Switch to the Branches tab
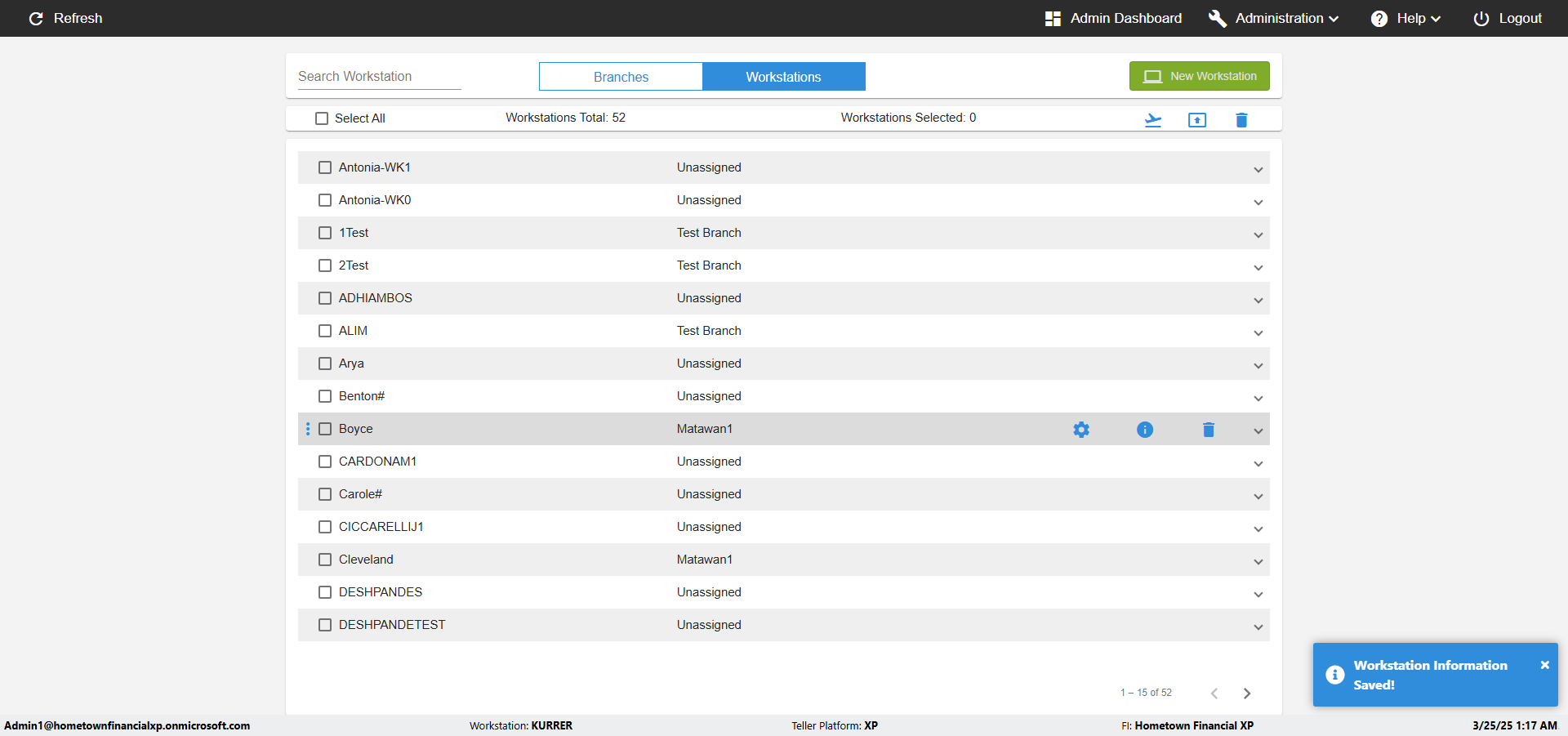Screen dimensions: 1568x736 pyautogui.click(x=621, y=77)
